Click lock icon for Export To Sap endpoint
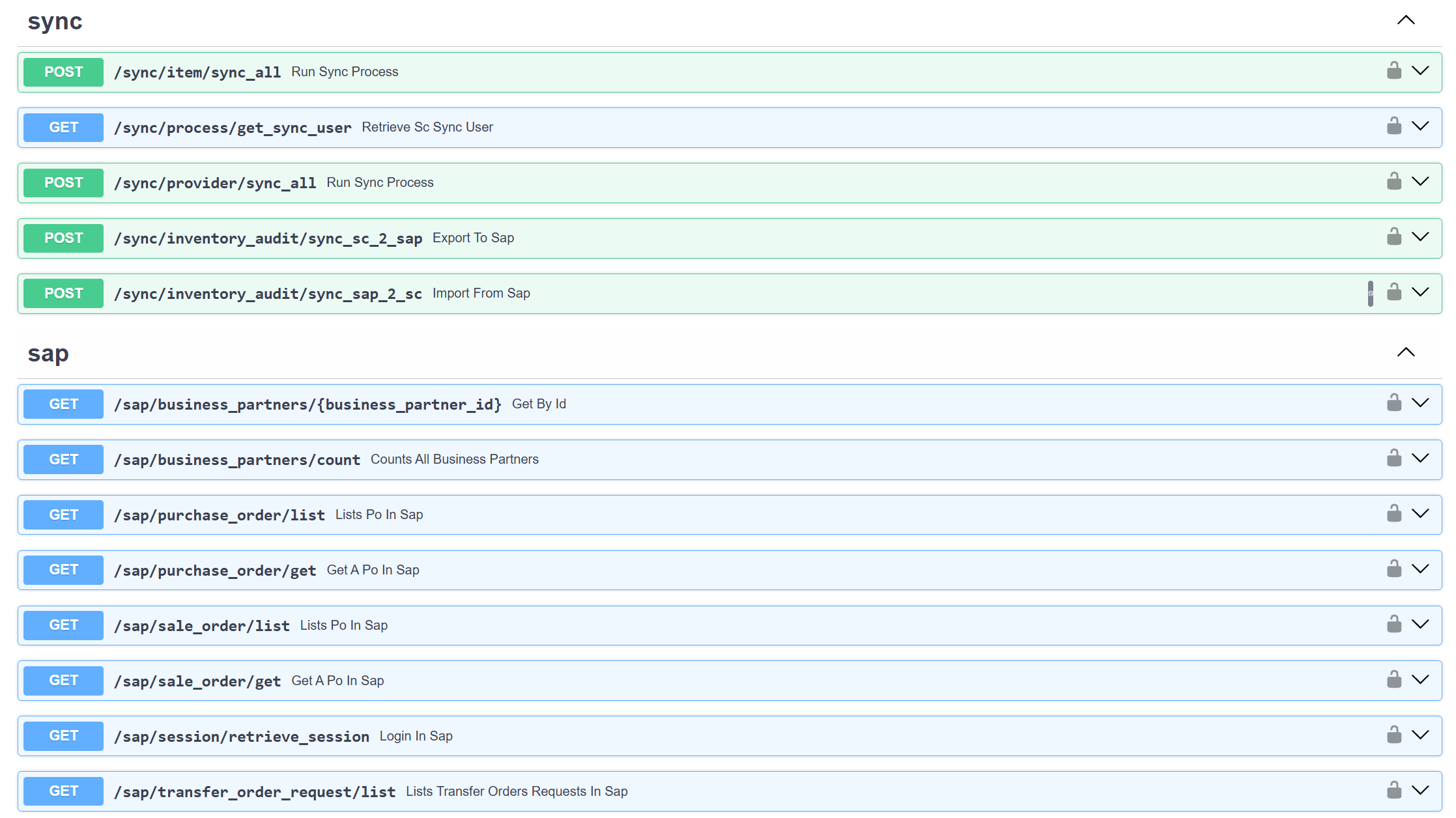 pos(1393,236)
